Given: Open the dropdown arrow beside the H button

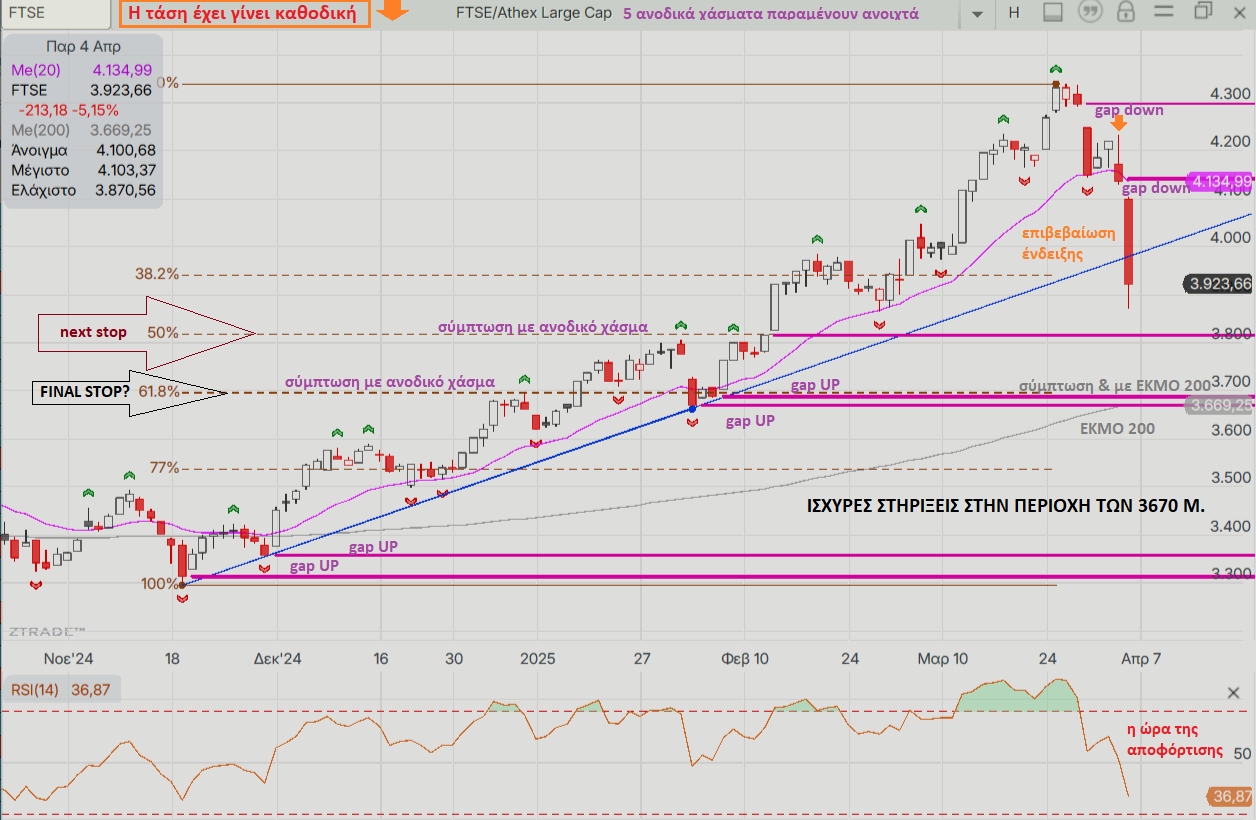Looking at the screenshot, I should tap(977, 14).
